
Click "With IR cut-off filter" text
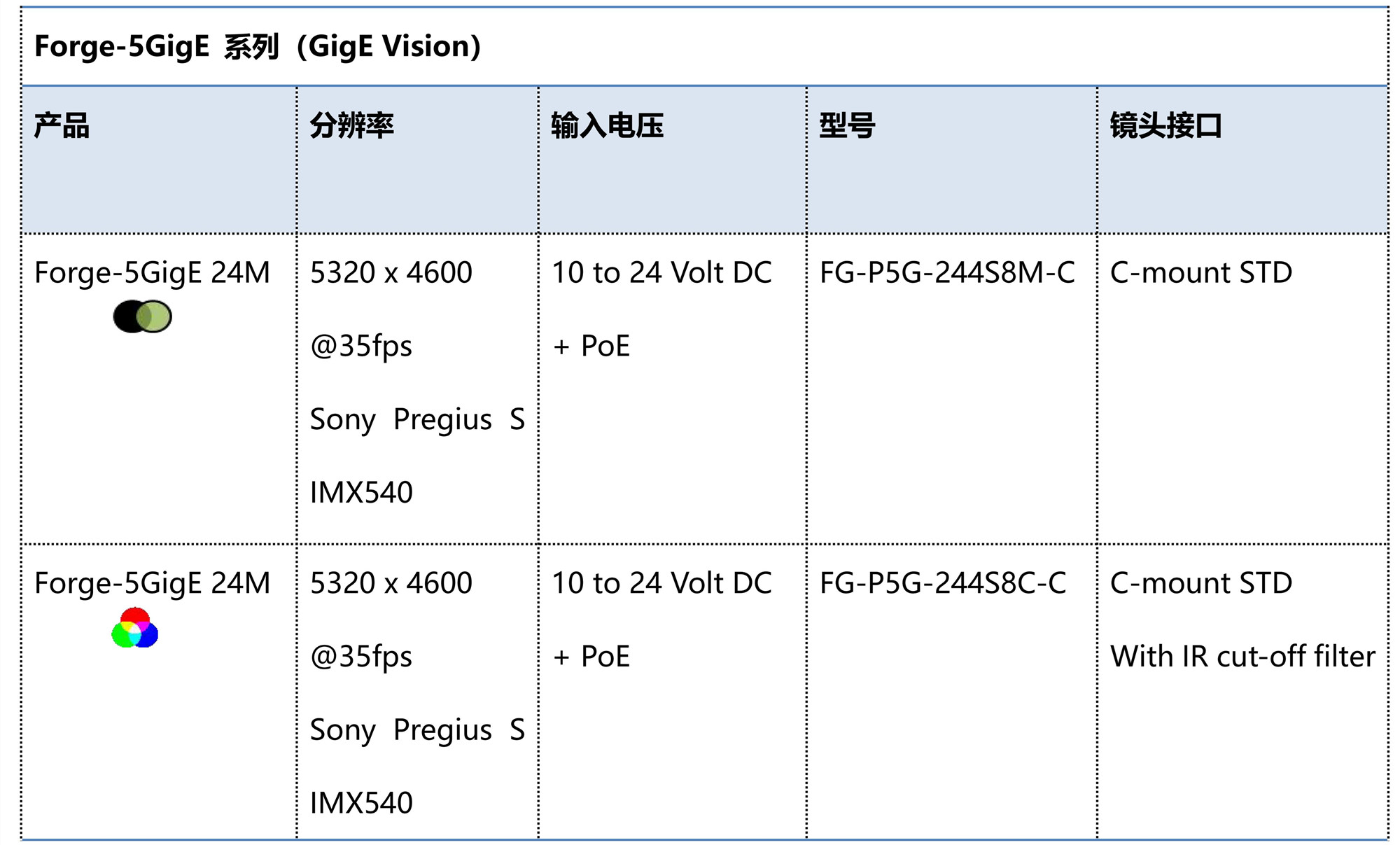click(1242, 657)
